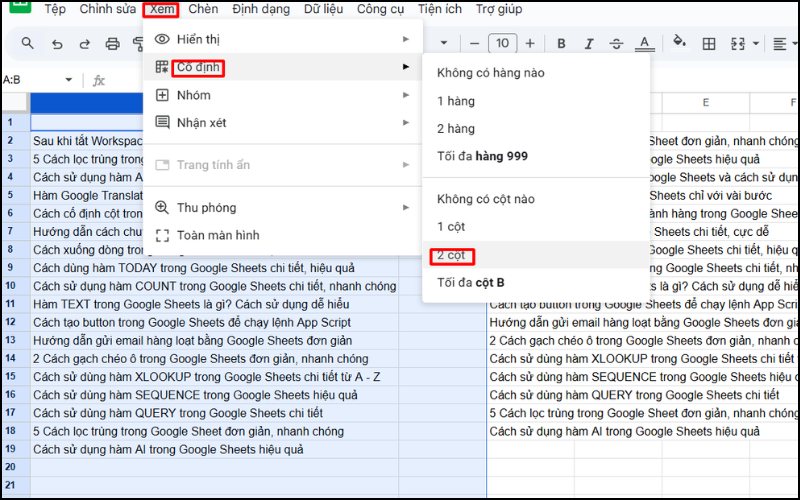Click cell 'Hàm TEXT trong Google Sheets' row 11
The height and width of the screenshot is (500, 800).
214,305
